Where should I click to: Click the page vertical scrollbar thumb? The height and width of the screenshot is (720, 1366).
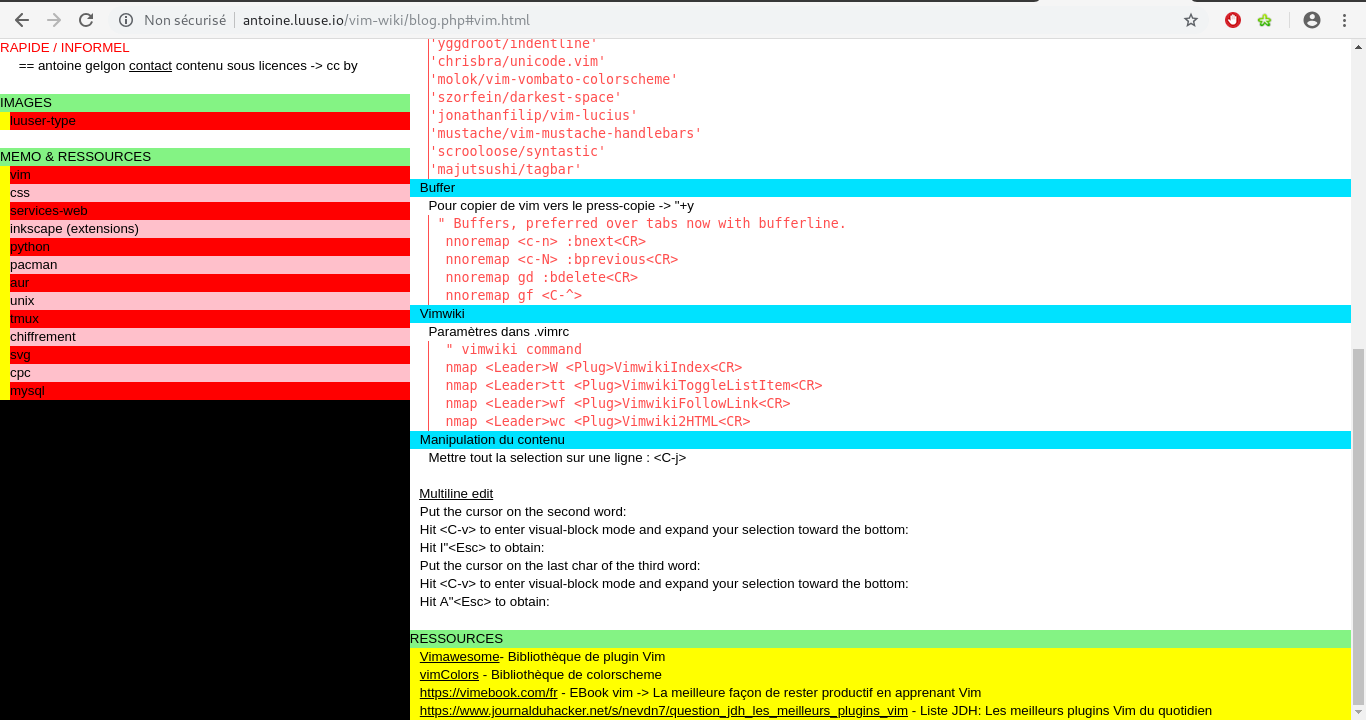click(x=1358, y=530)
